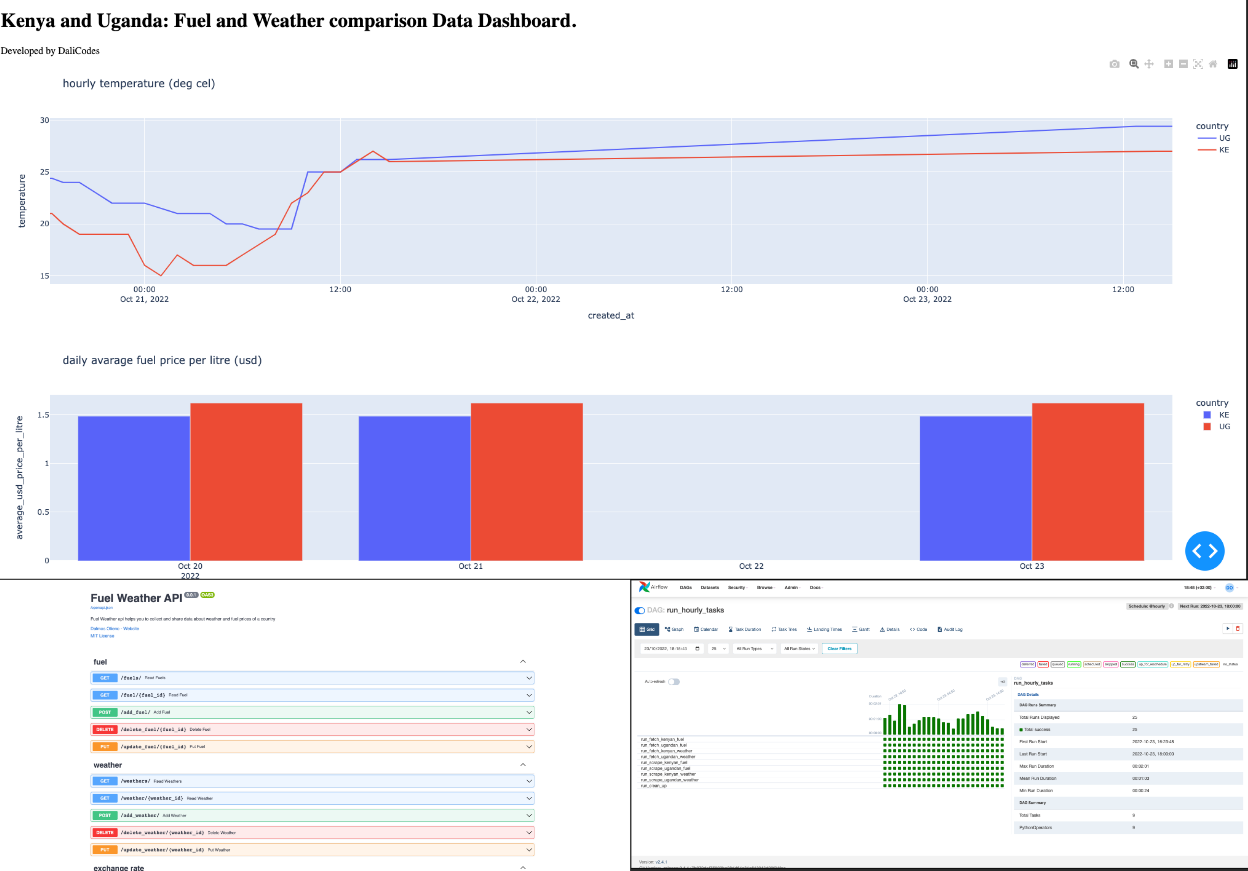Open the All Run States dropdown
The height and width of the screenshot is (871, 1248).
800,648
